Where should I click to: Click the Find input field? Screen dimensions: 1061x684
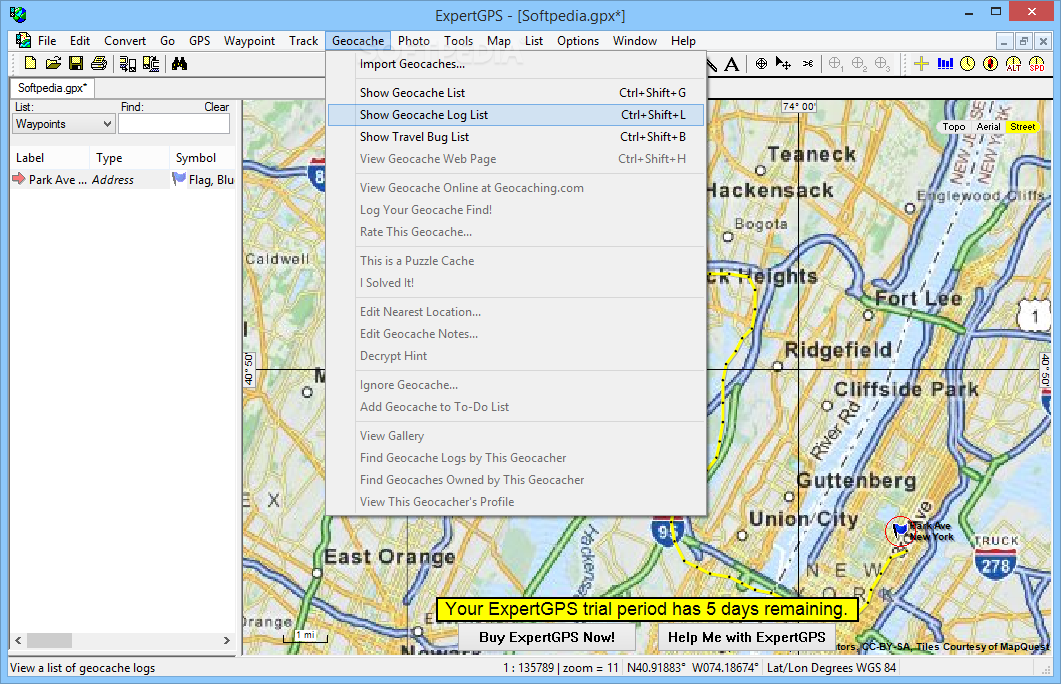174,124
